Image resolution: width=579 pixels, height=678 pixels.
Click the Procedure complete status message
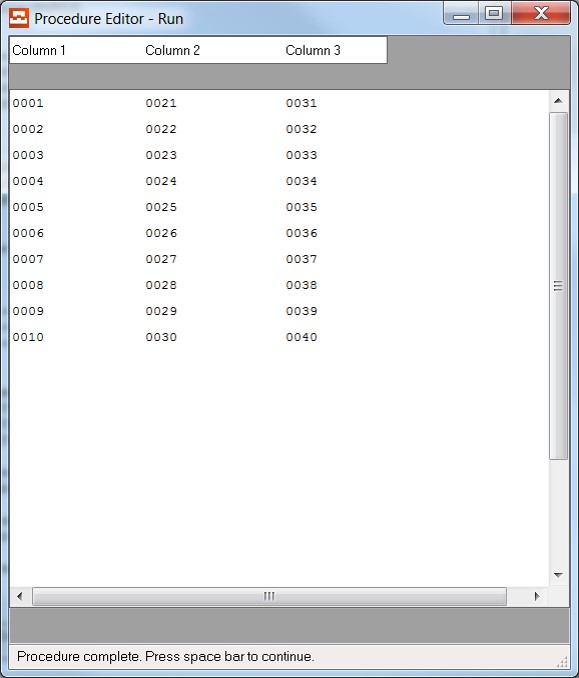(x=165, y=656)
